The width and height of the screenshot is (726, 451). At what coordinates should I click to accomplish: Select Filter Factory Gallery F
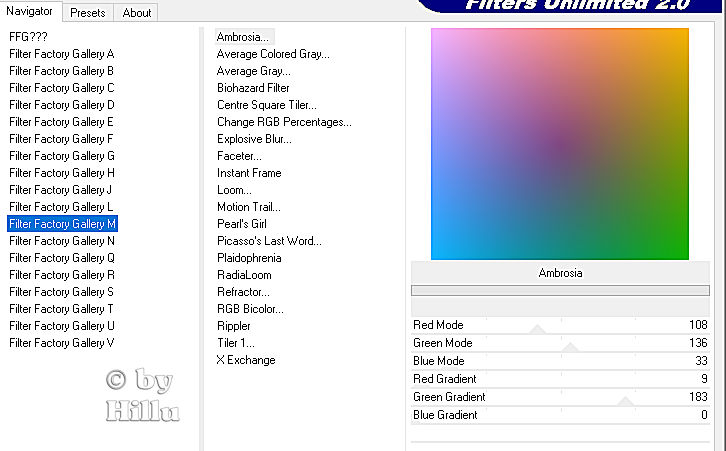(62, 139)
